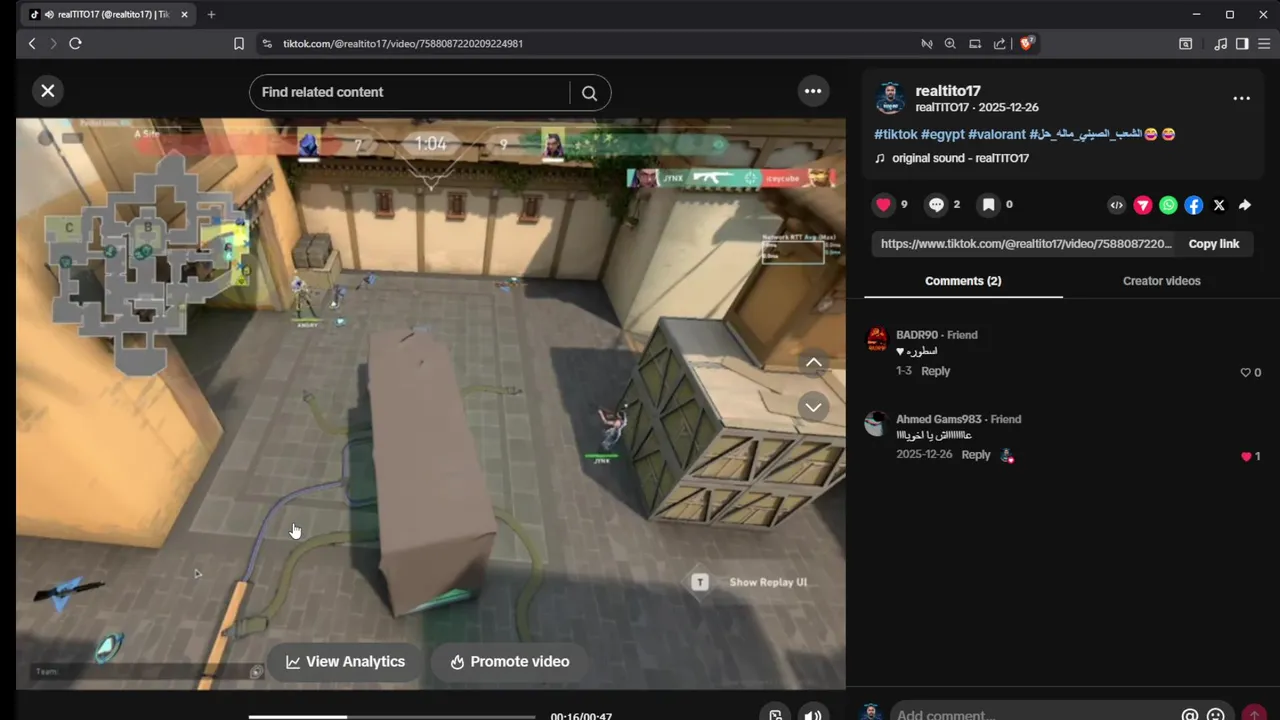Viewport: 1280px width, 720px height.
Task: Reply to Ahmed Gams983's comment
Action: [976, 455]
